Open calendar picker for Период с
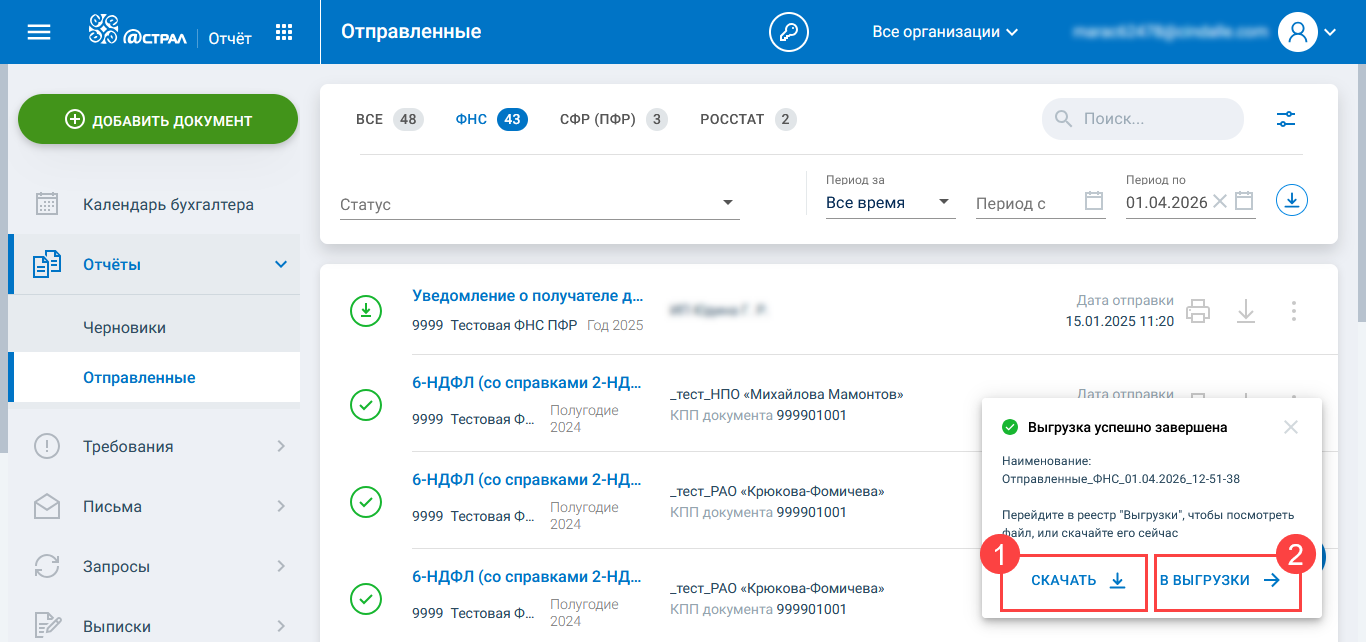The image size is (1366, 642). pos(1094,202)
